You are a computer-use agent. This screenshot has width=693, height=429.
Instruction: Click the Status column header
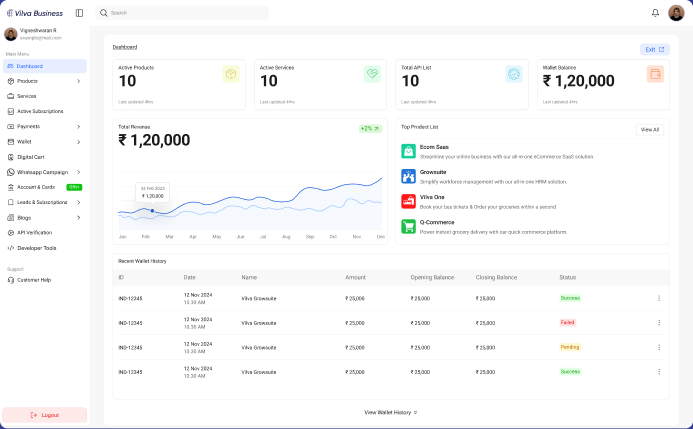pos(567,277)
